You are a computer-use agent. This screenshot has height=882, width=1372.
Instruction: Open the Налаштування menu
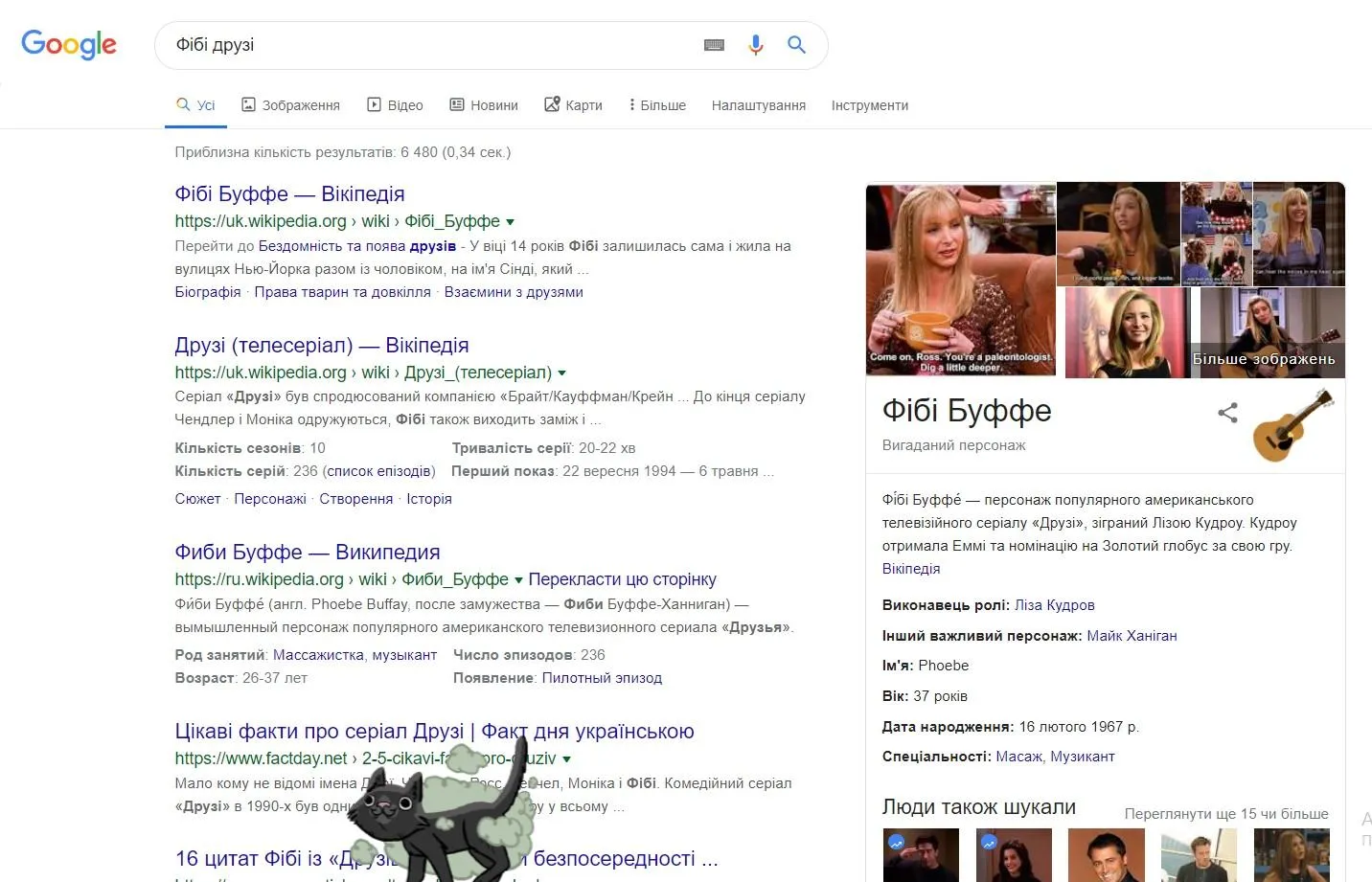pos(758,104)
